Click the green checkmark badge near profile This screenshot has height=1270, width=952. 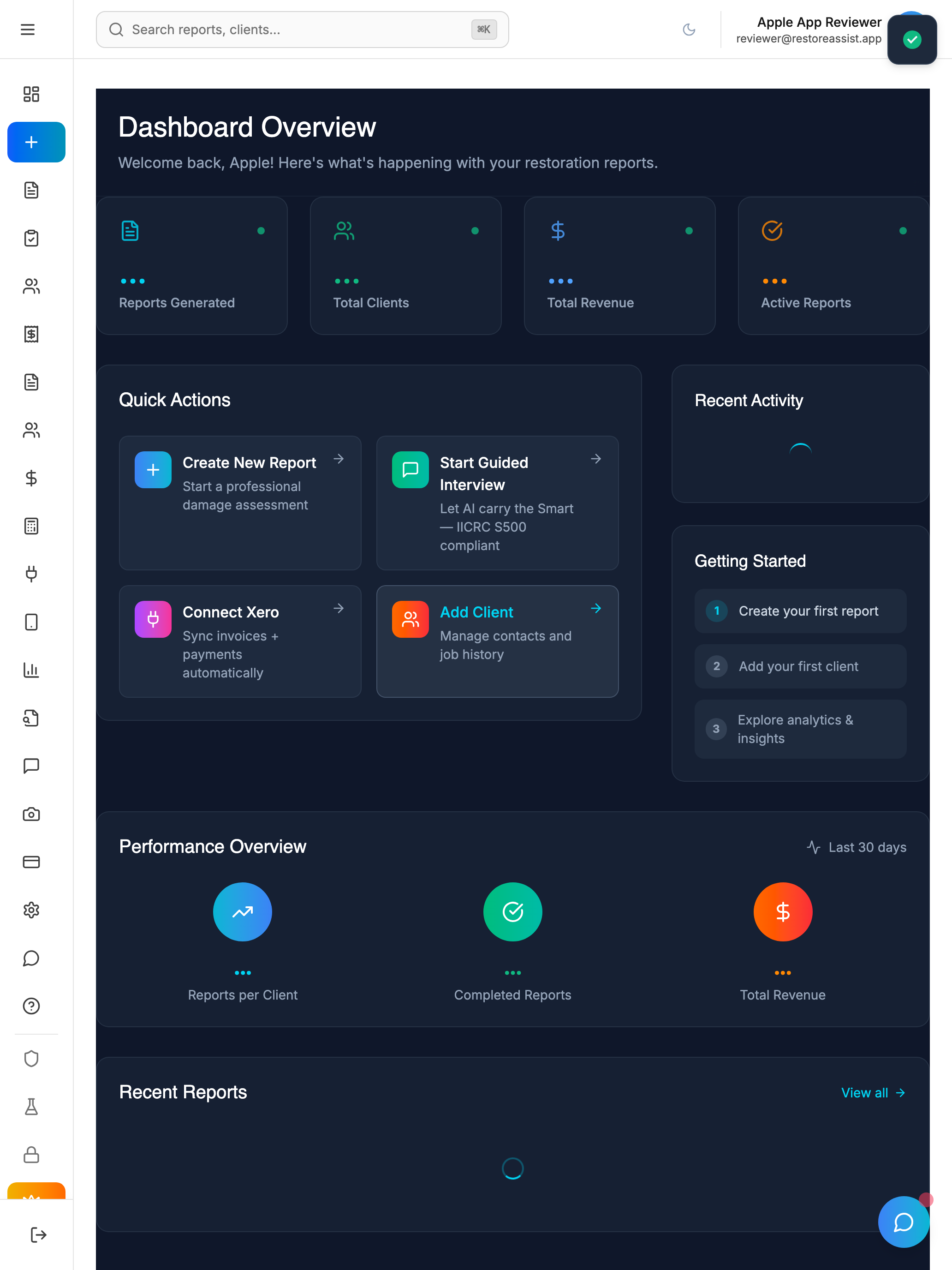point(912,40)
